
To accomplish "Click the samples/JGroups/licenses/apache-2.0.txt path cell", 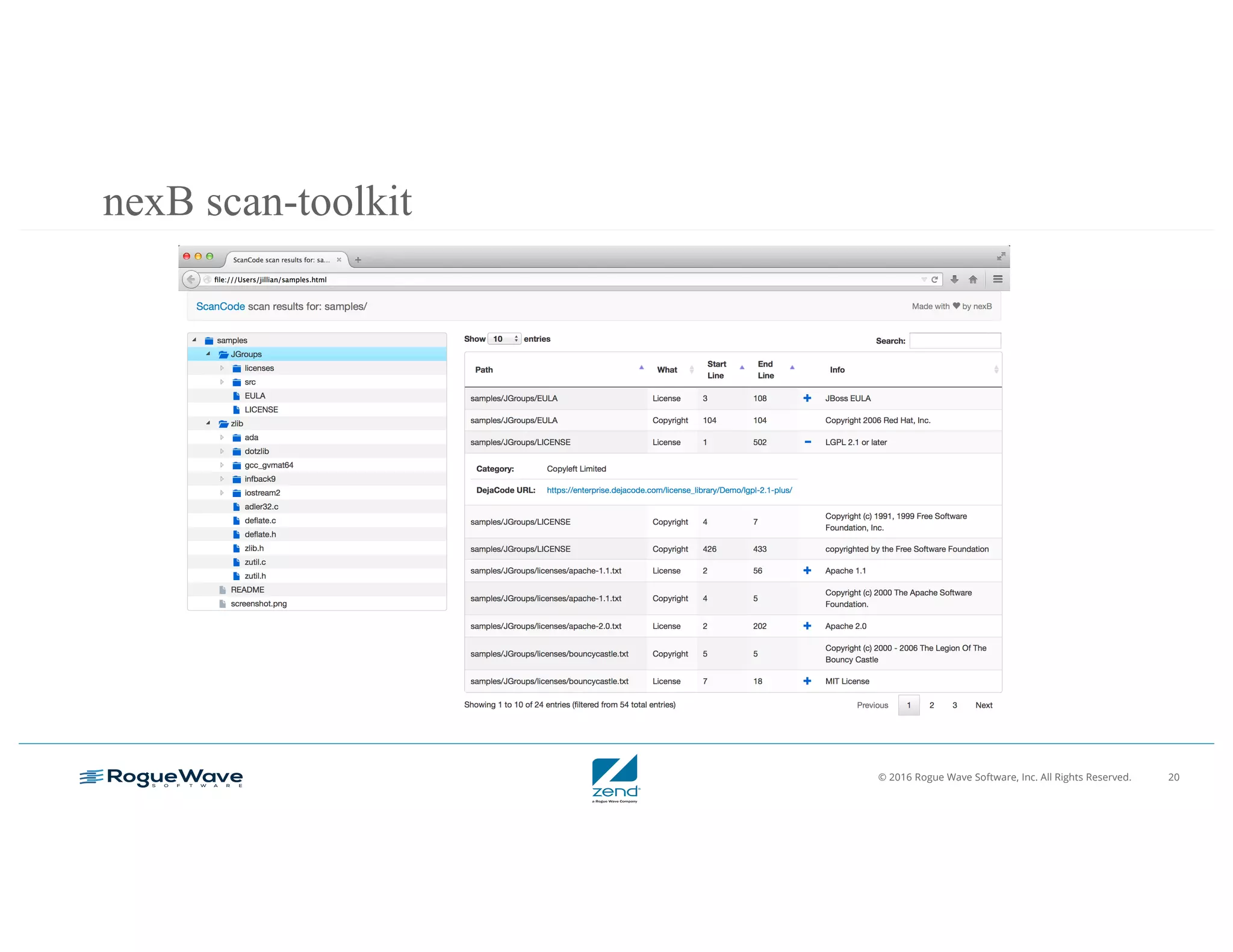I will coord(545,626).
